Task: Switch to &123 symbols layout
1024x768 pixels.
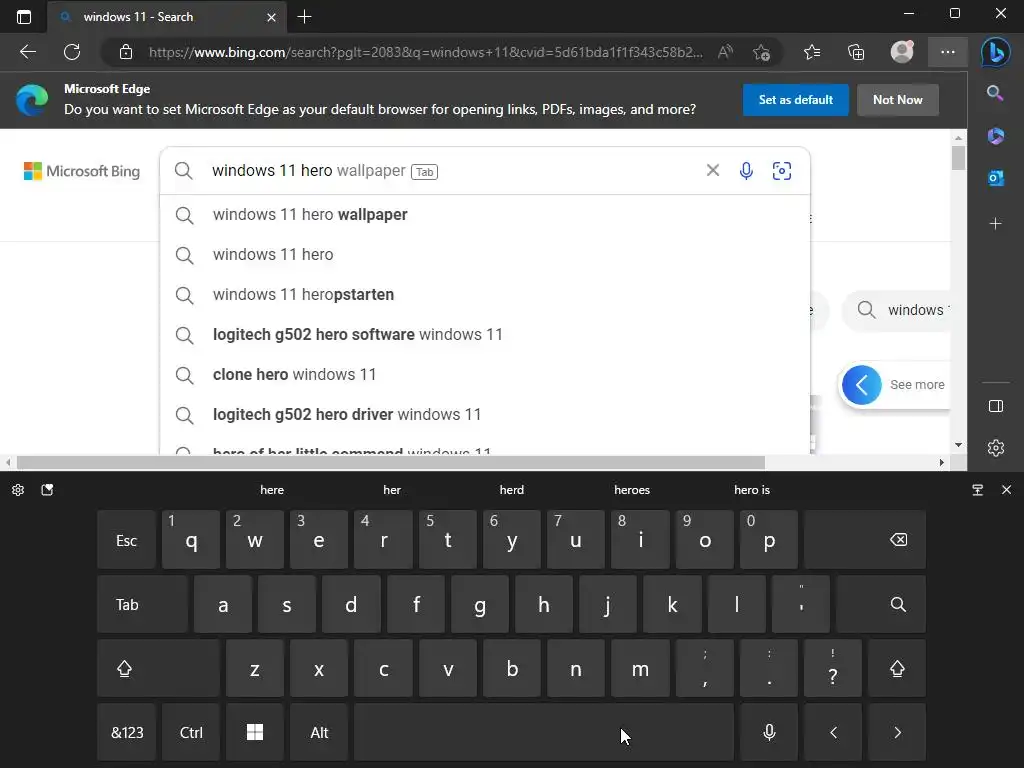Action: click(x=127, y=732)
